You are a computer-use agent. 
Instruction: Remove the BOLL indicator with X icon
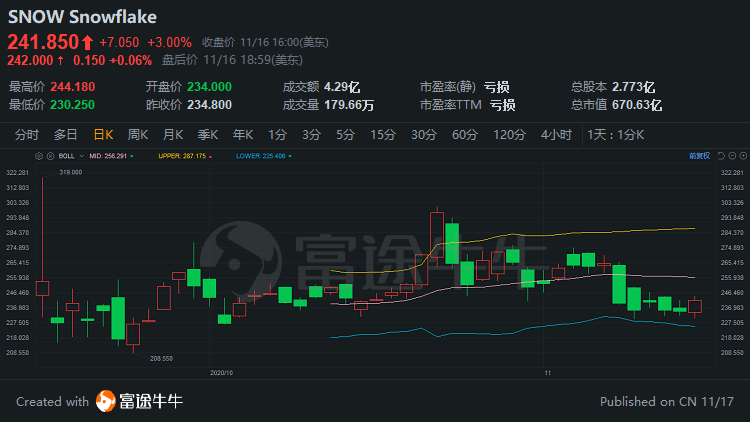click(50, 156)
